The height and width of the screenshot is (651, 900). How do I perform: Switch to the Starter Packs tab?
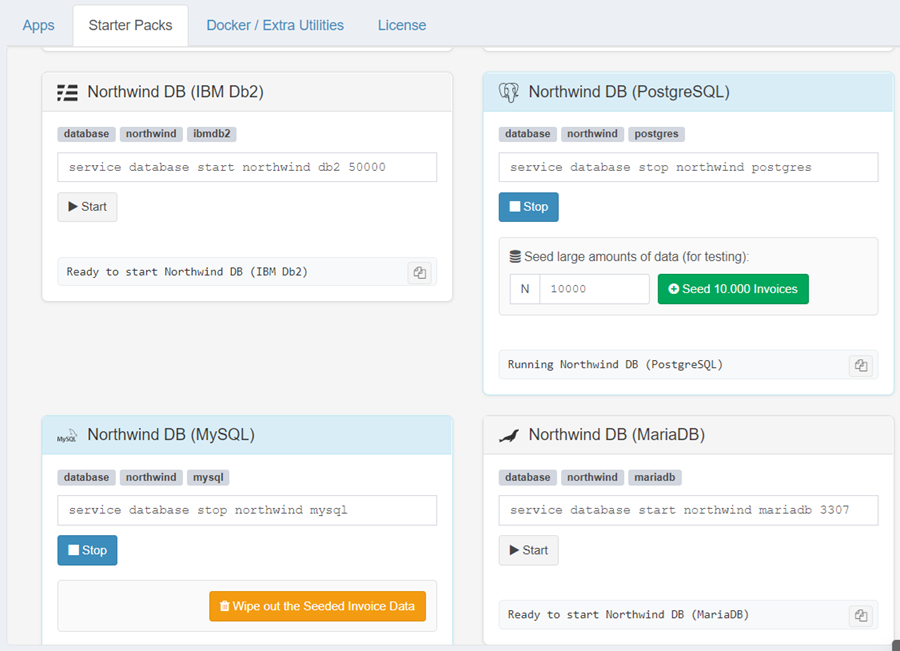[x=130, y=25]
